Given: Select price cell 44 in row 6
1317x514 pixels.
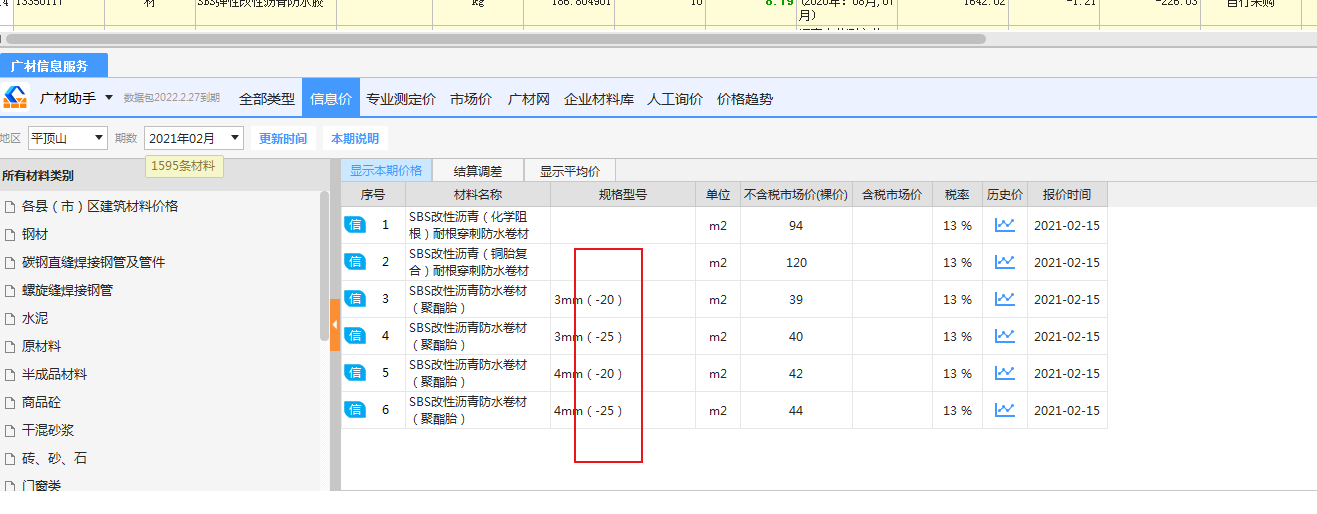Looking at the screenshot, I should [x=796, y=410].
